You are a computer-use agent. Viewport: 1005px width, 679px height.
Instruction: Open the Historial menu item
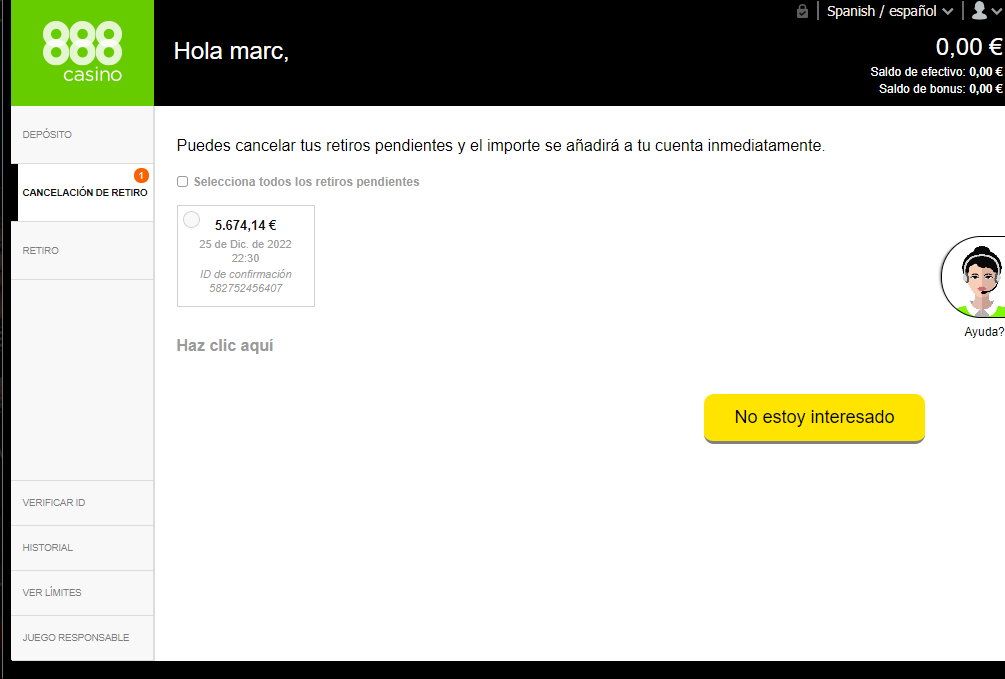(x=48, y=548)
